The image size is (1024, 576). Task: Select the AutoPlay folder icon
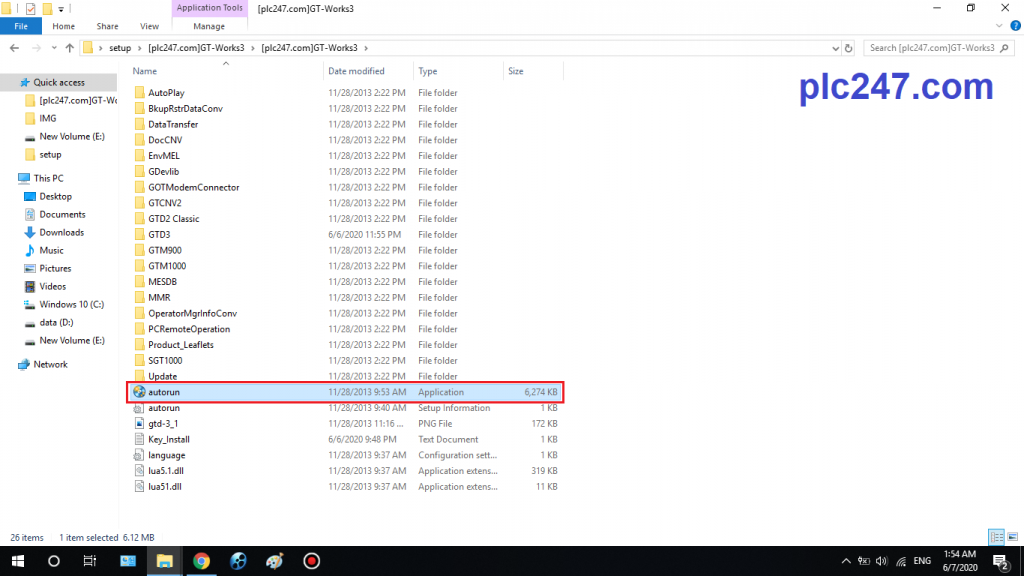(x=139, y=93)
